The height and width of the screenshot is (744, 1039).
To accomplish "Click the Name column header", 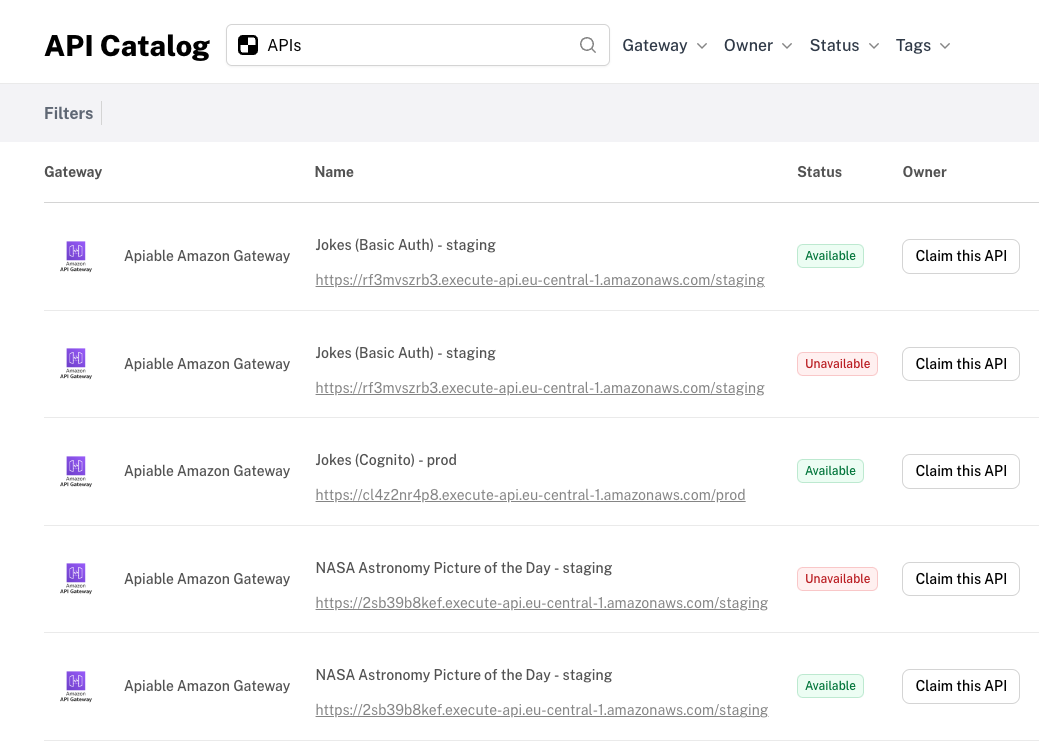I will point(334,172).
